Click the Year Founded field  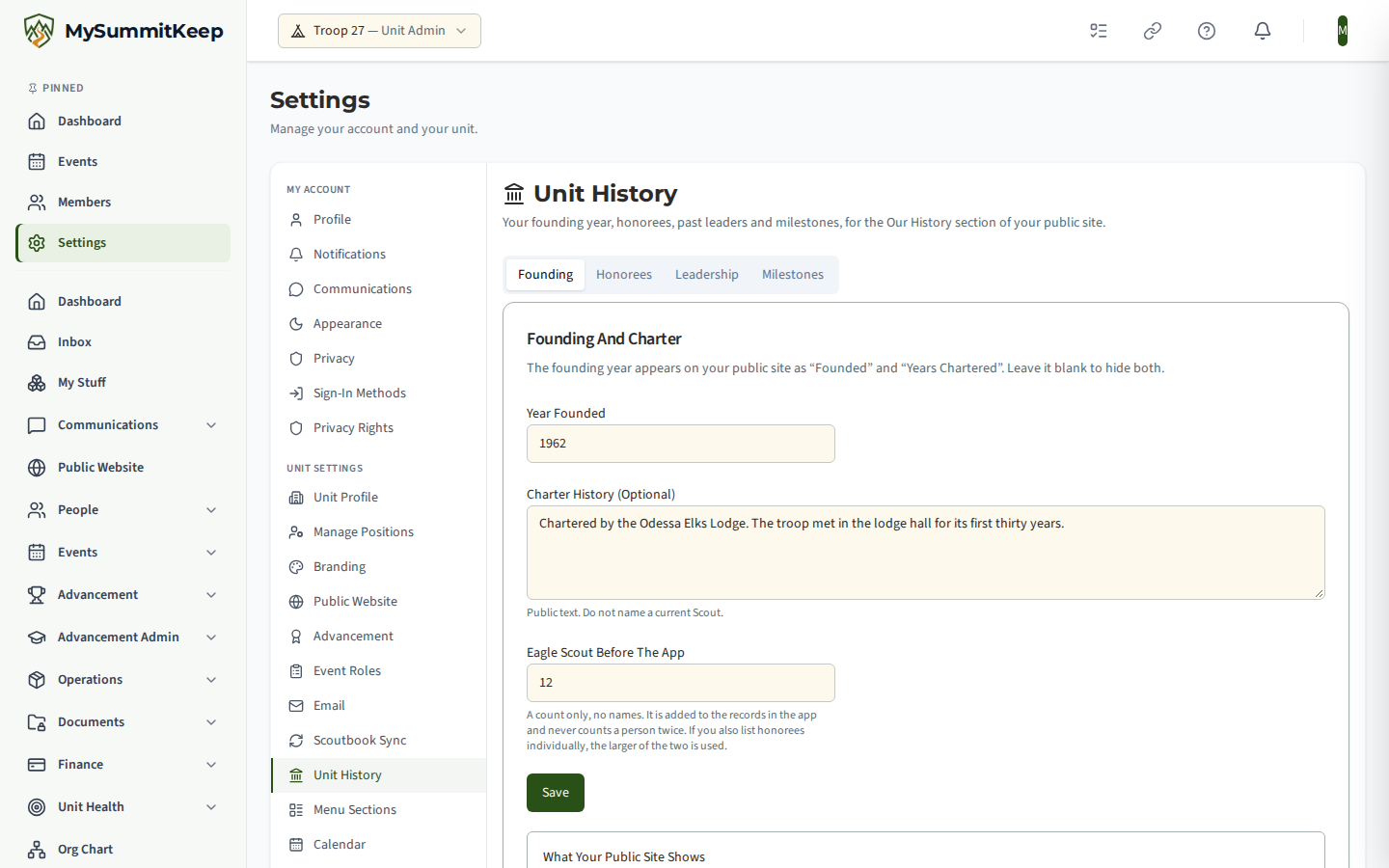(681, 444)
